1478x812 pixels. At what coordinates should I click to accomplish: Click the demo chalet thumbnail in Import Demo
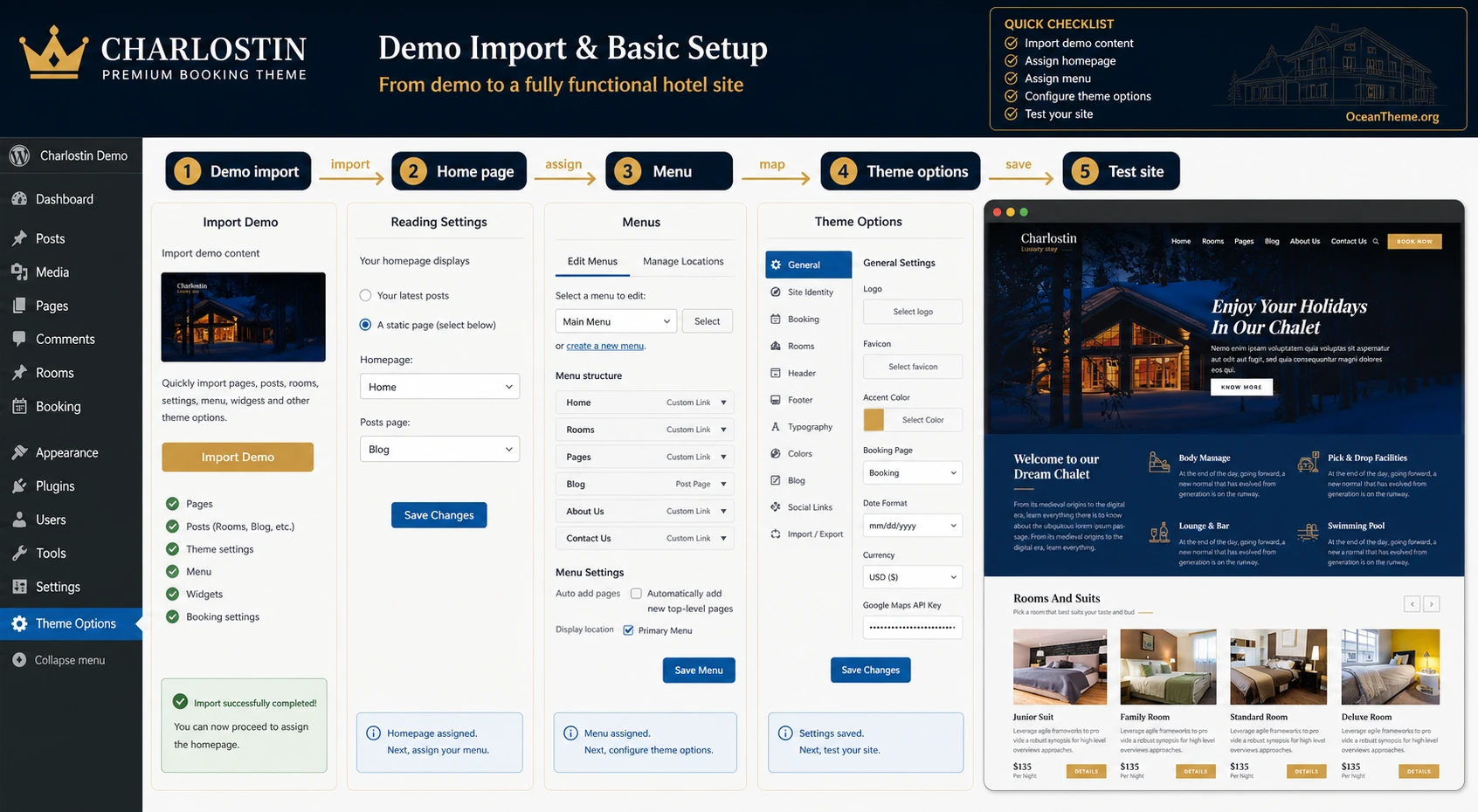pyautogui.click(x=243, y=317)
